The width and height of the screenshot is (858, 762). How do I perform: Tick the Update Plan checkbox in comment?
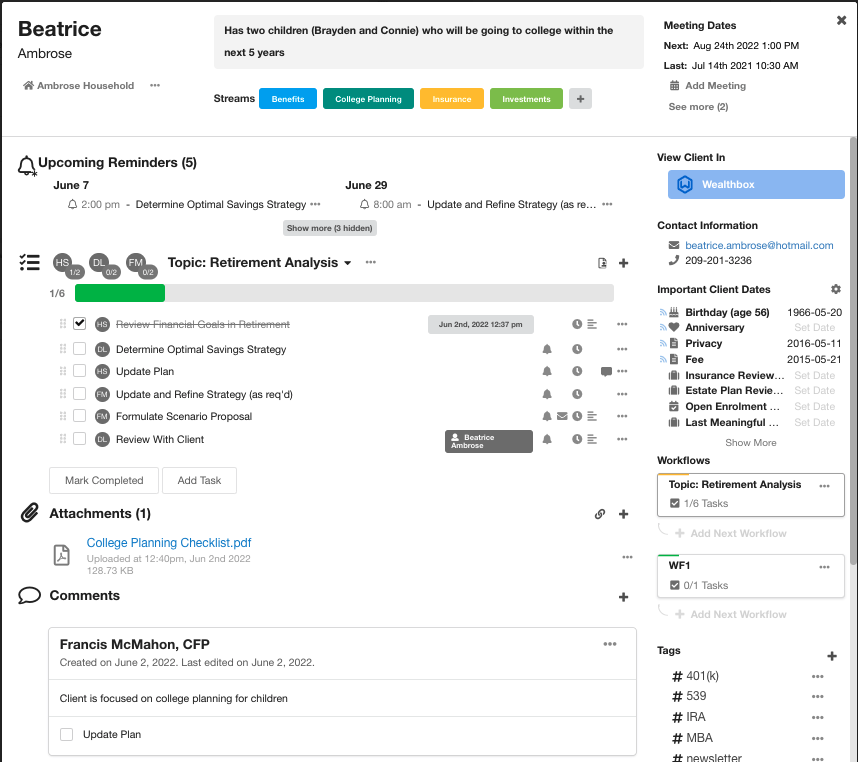point(67,734)
